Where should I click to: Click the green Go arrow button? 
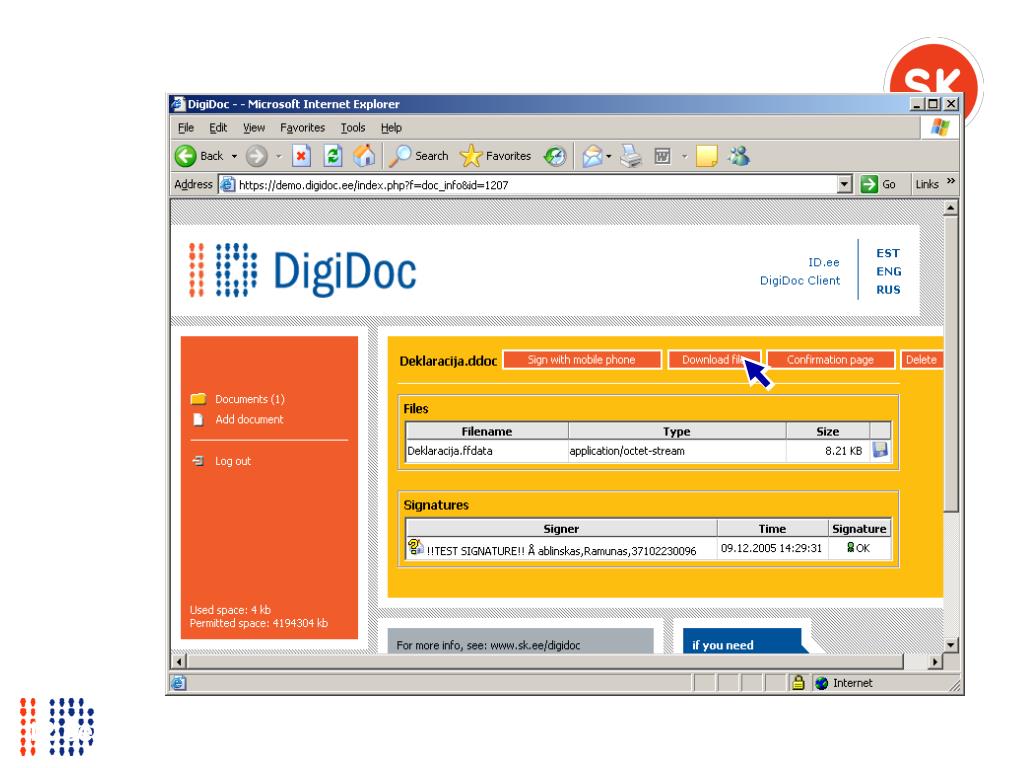pyautogui.click(x=869, y=185)
